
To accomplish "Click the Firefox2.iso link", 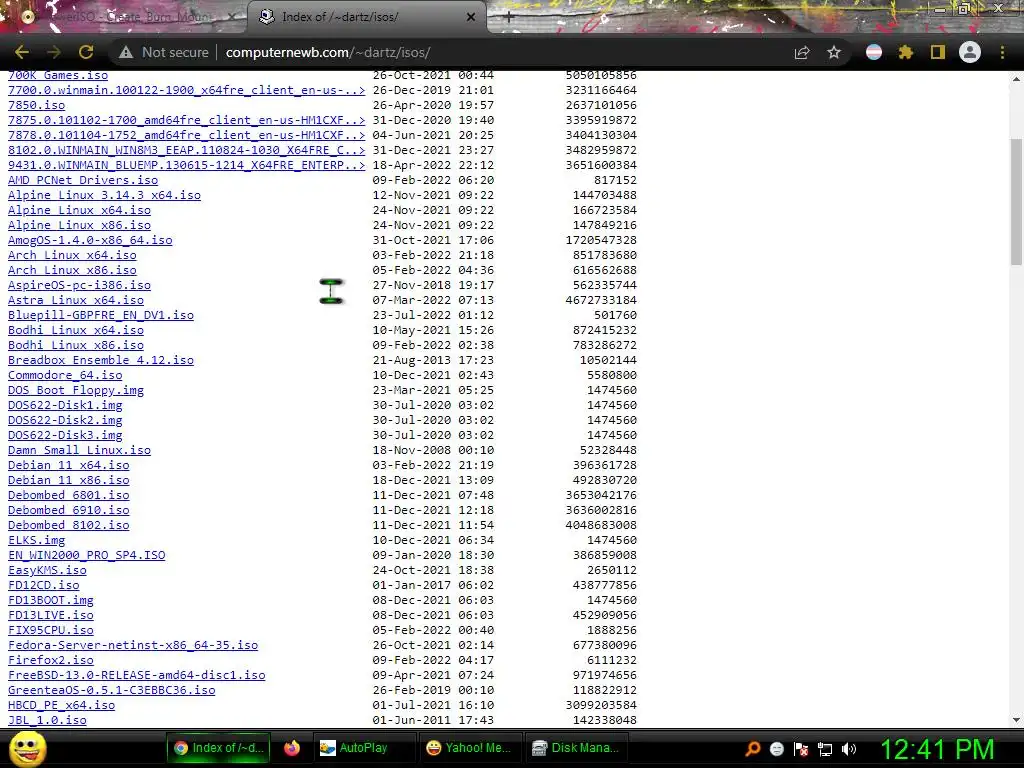I will [50, 661].
